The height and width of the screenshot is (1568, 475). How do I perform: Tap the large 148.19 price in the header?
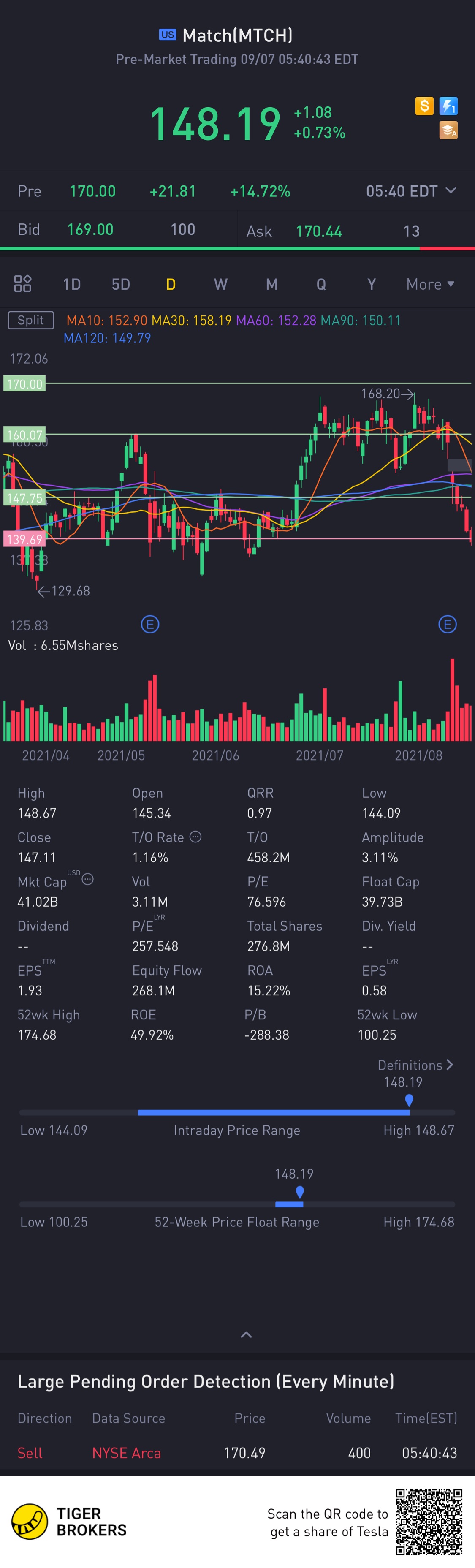[x=215, y=124]
